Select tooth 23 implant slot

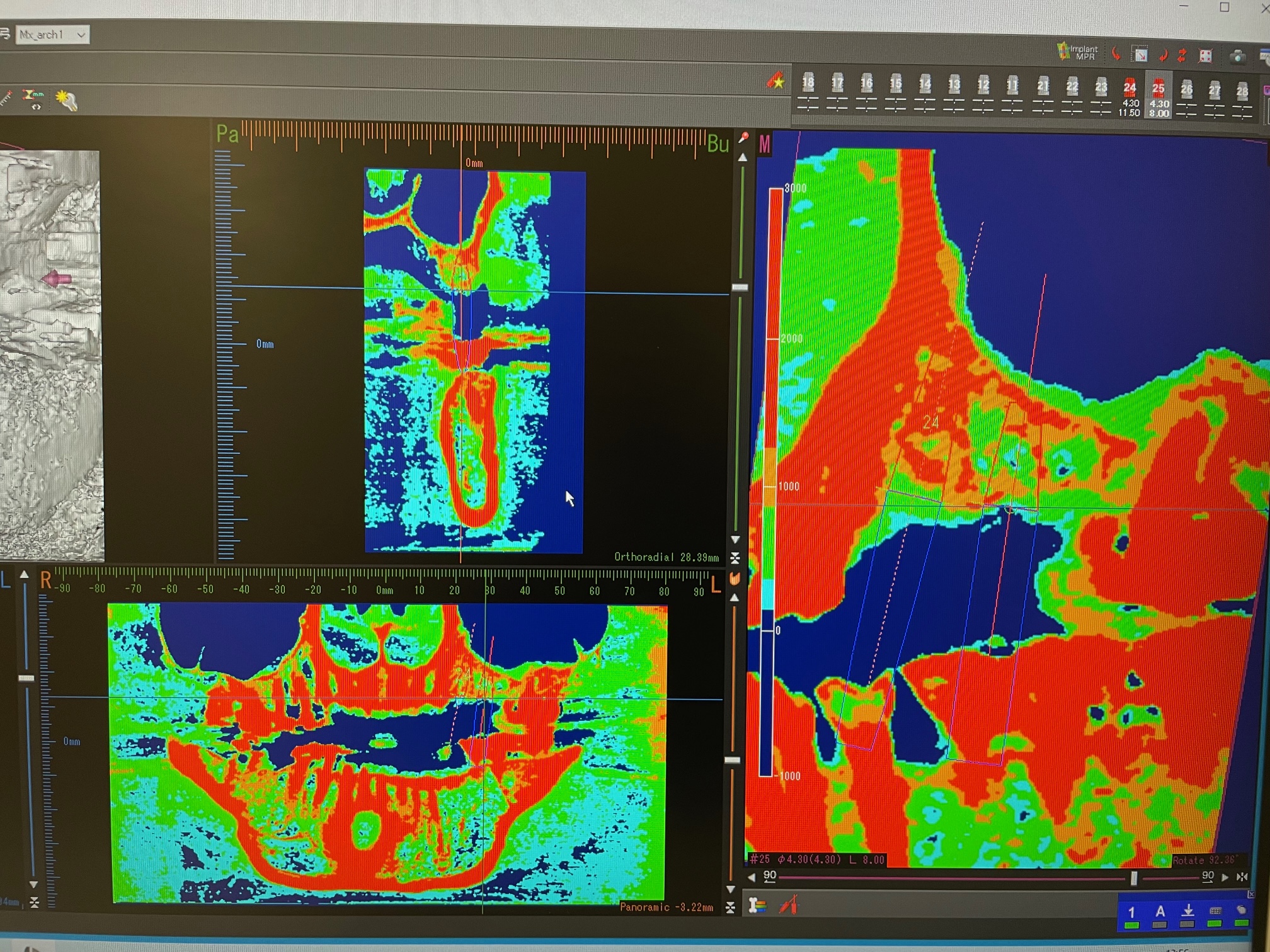point(1101,96)
